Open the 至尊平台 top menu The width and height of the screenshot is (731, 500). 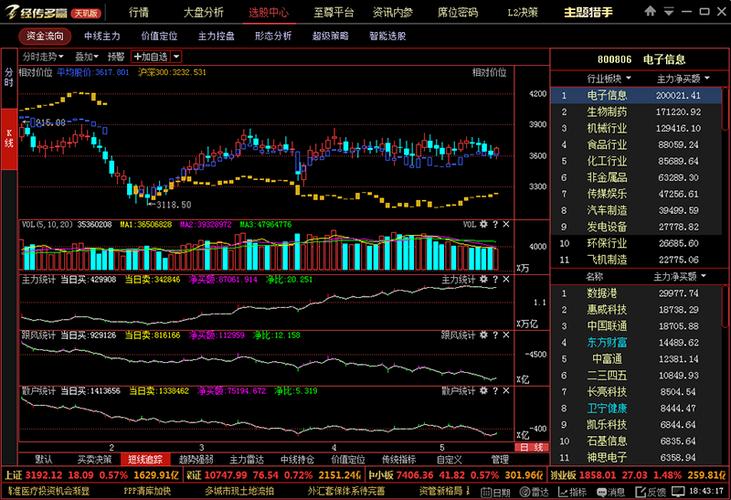point(333,12)
